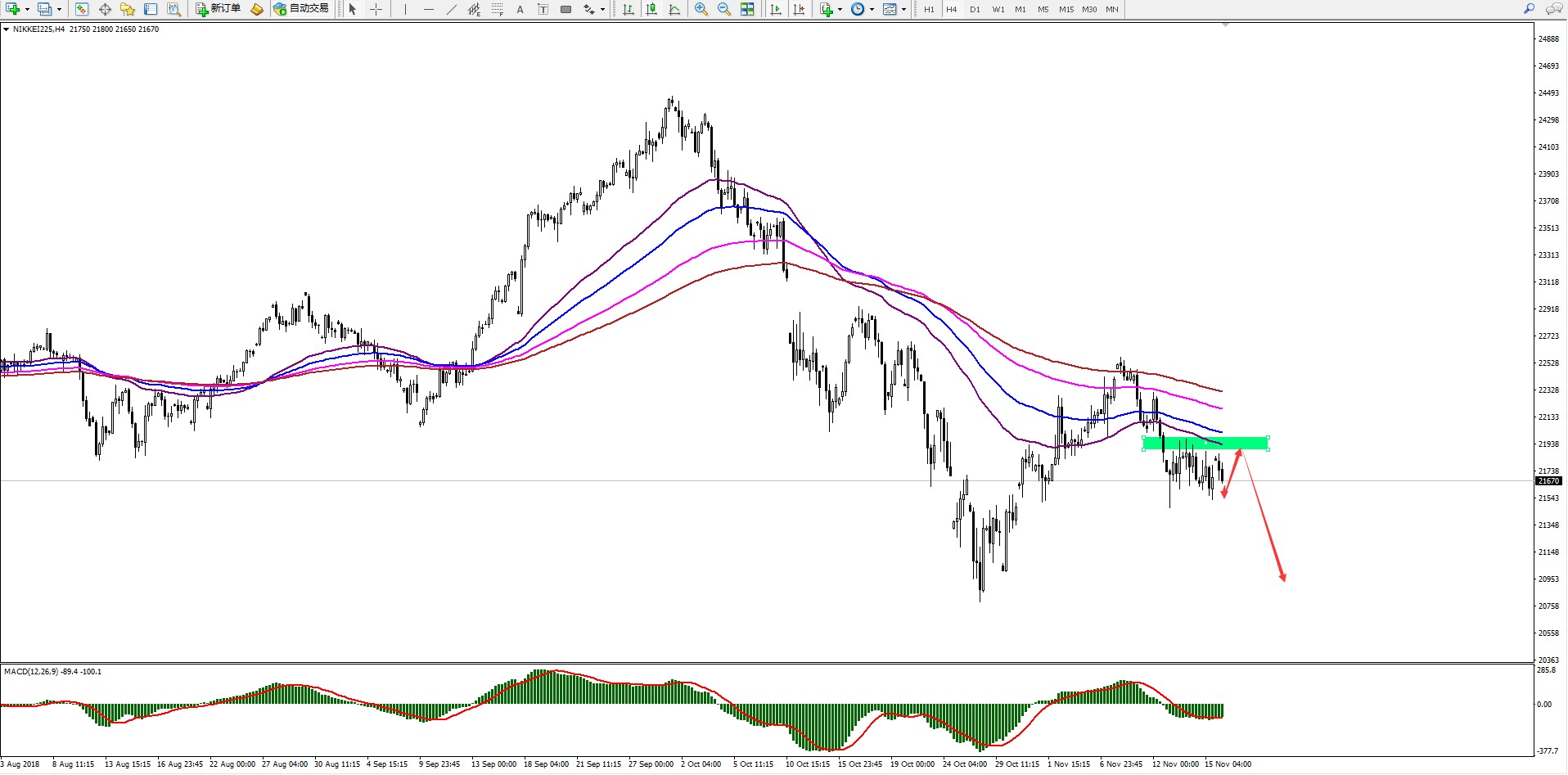Select the green rectangle zone on chart
This screenshot has height=775, width=1568.
1205,444
